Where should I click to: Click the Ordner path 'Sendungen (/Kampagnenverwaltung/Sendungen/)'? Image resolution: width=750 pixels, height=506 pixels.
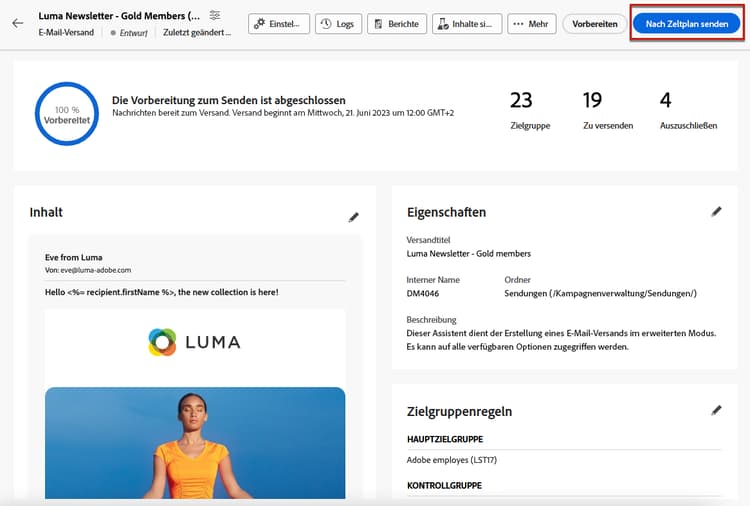(x=600, y=293)
